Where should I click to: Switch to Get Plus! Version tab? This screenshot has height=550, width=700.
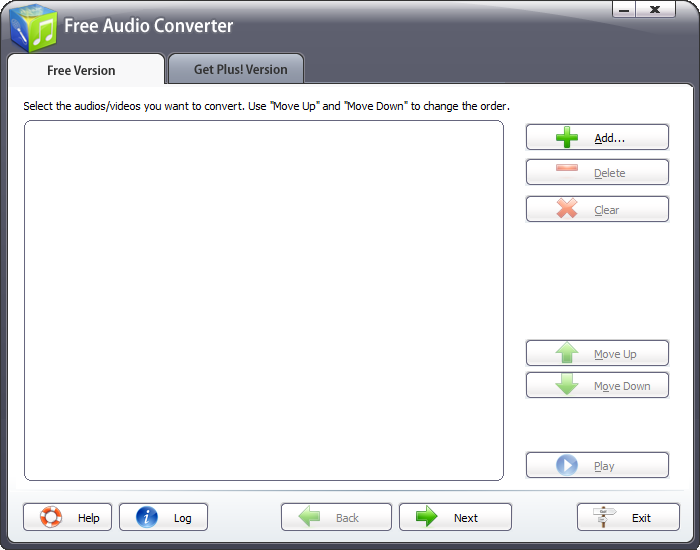[x=236, y=69]
